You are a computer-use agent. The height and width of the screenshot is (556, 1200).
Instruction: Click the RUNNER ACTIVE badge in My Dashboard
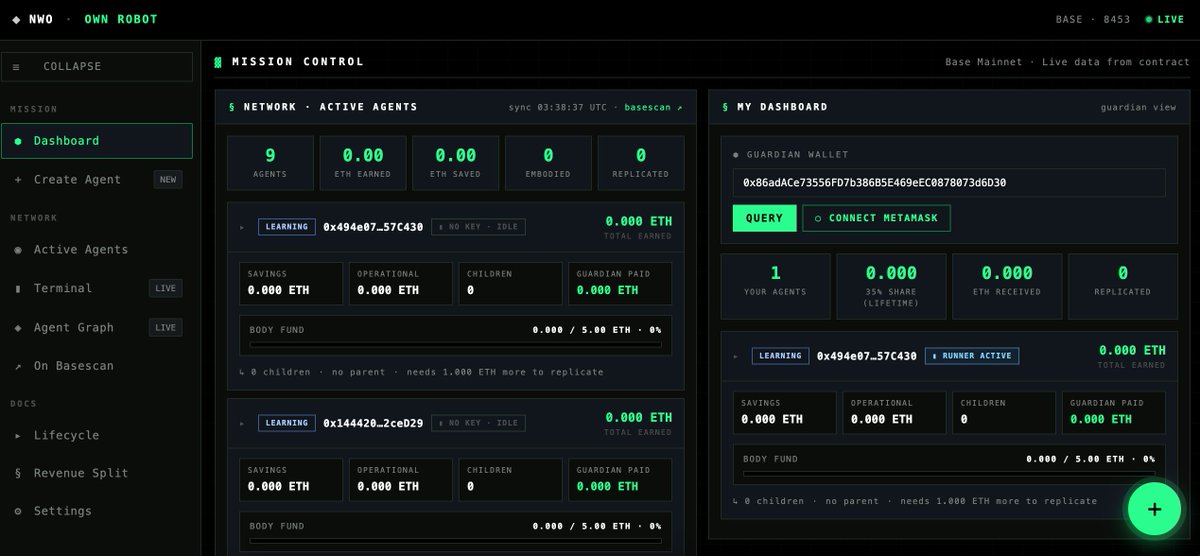pos(972,356)
